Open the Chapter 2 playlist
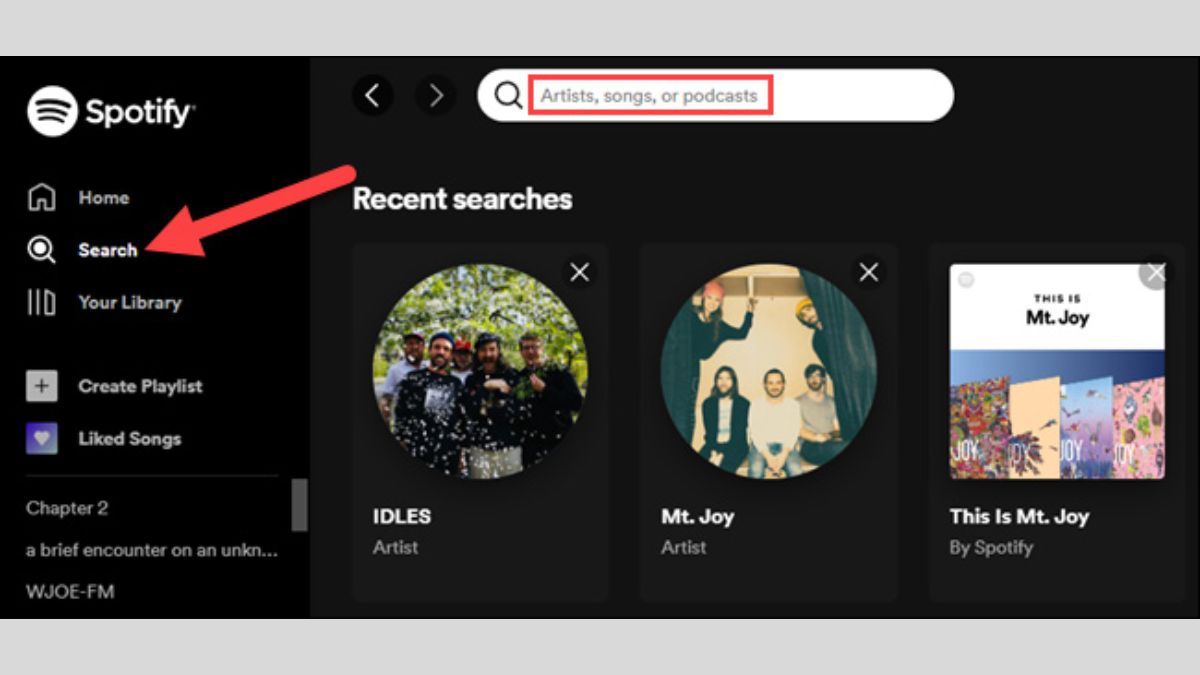 (67, 508)
